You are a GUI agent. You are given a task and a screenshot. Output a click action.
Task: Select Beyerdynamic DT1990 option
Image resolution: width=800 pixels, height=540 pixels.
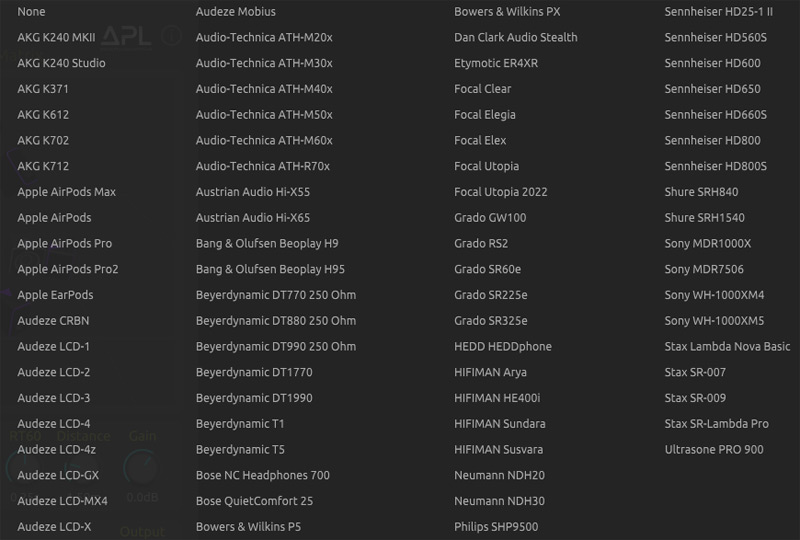pos(254,398)
